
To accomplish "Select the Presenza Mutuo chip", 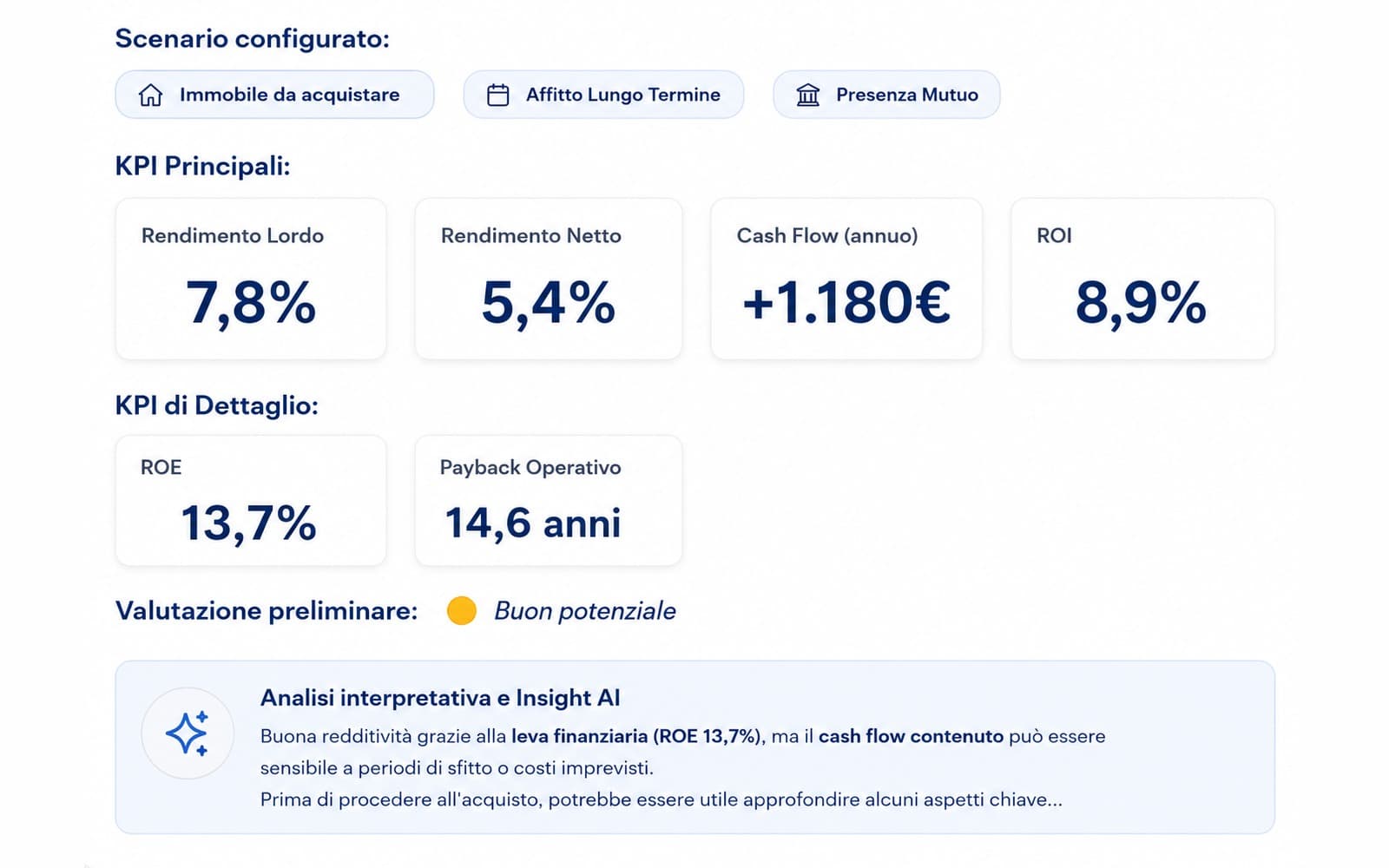I will 886,95.
